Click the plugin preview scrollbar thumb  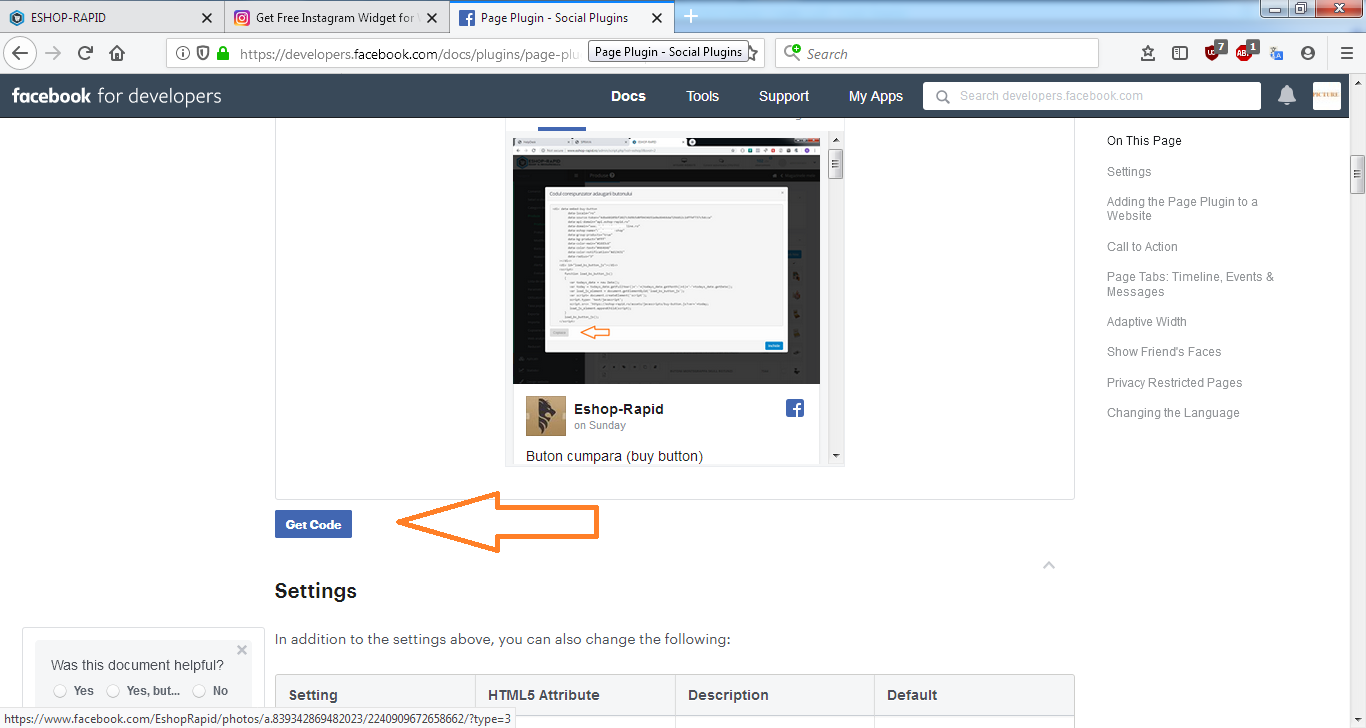(836, 163)
